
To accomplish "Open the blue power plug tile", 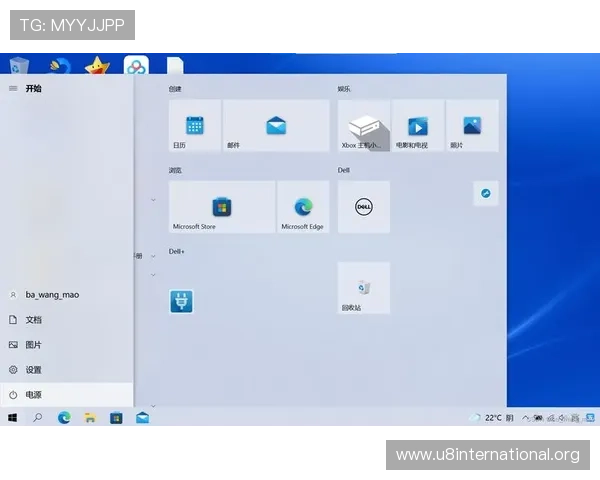I will [x=181, y=301].
